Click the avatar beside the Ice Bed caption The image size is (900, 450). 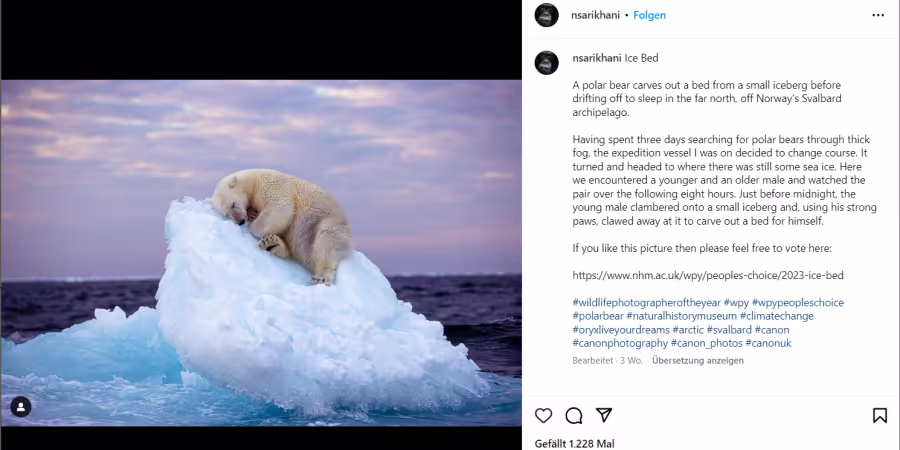(x=546, y=63)
